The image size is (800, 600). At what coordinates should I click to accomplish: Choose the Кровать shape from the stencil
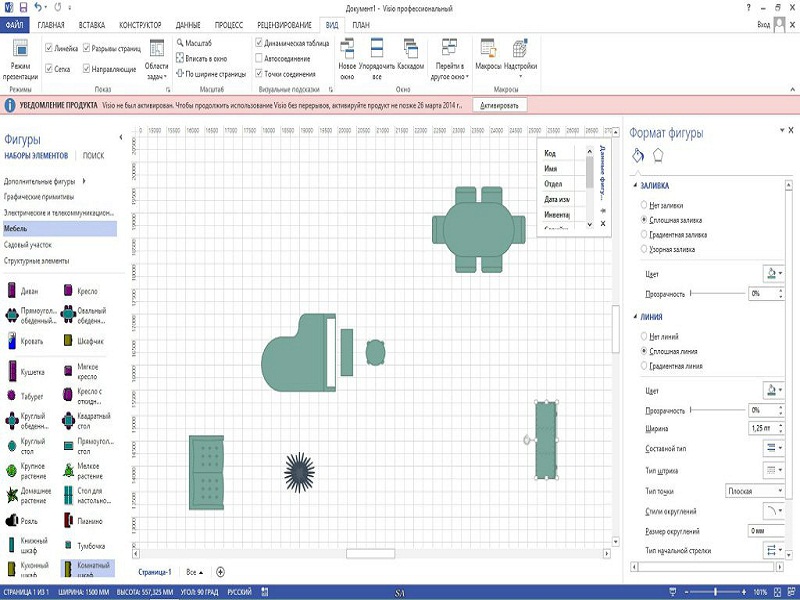click(x=13, y=342)
